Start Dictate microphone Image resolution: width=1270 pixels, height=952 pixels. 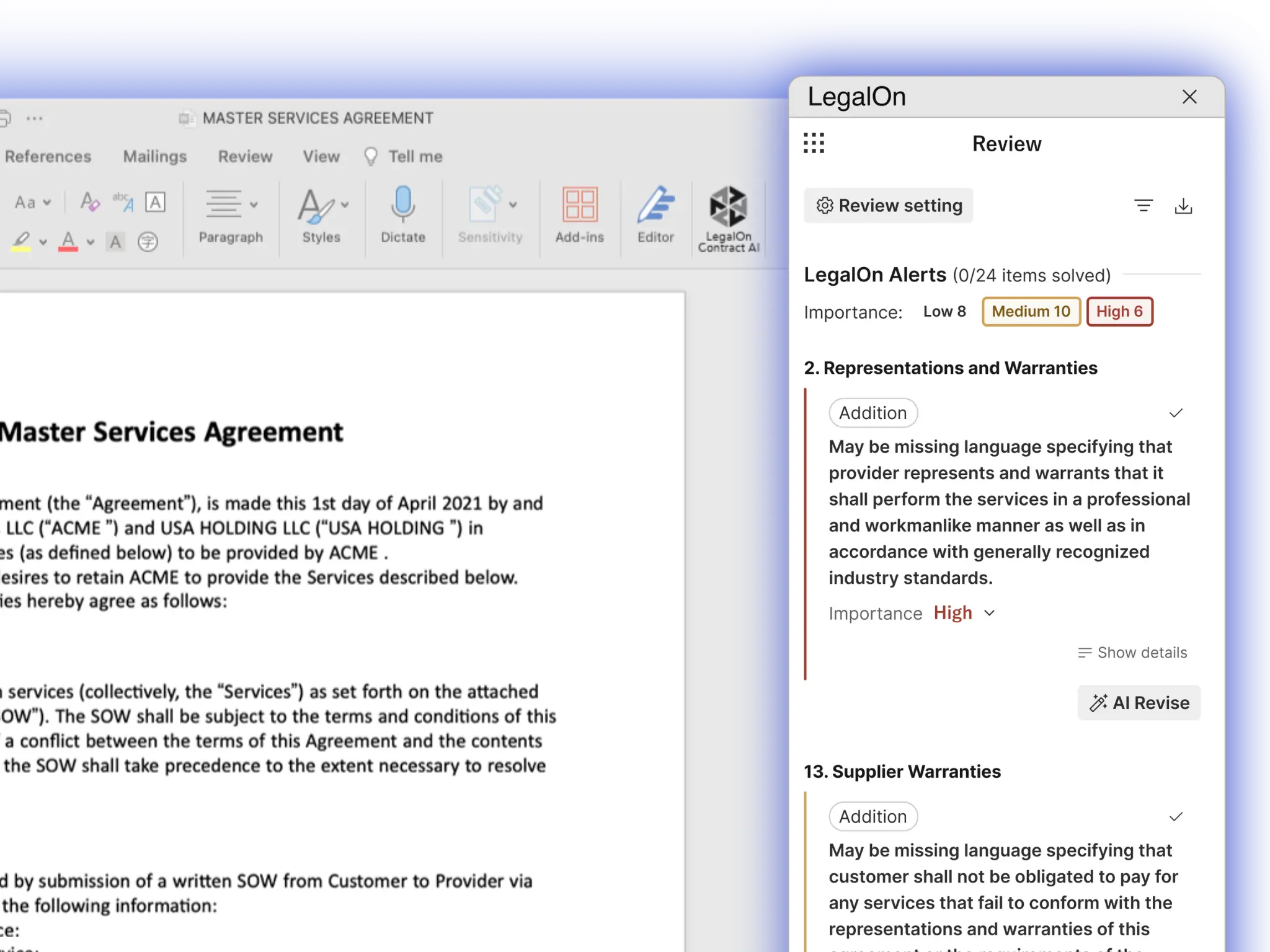(403, 214)
